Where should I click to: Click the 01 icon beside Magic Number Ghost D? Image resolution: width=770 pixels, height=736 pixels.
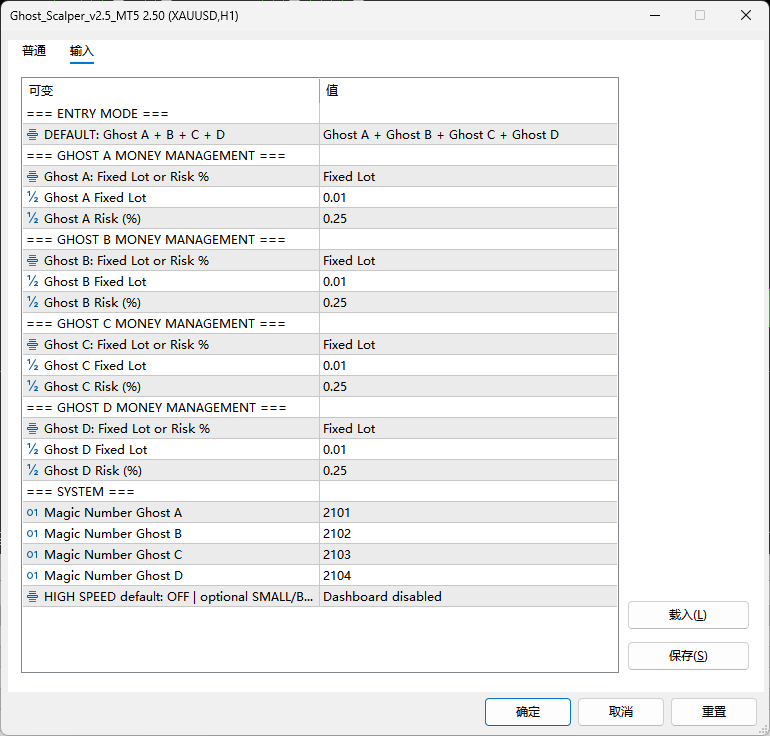click(32, 575)
